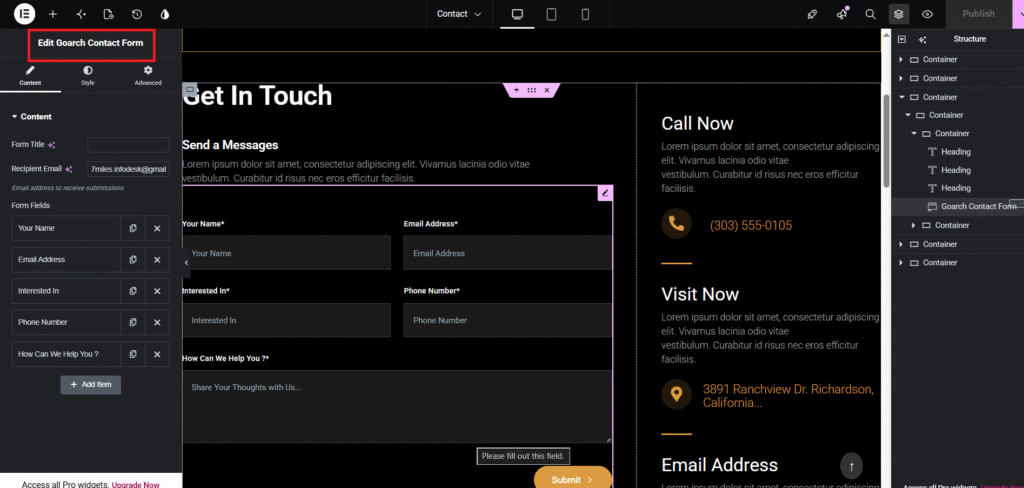Open the Your Name field item
Image resolution: width=1024 pixels, height=488 pixels.
pyautogui.click(x=66, y=229)
